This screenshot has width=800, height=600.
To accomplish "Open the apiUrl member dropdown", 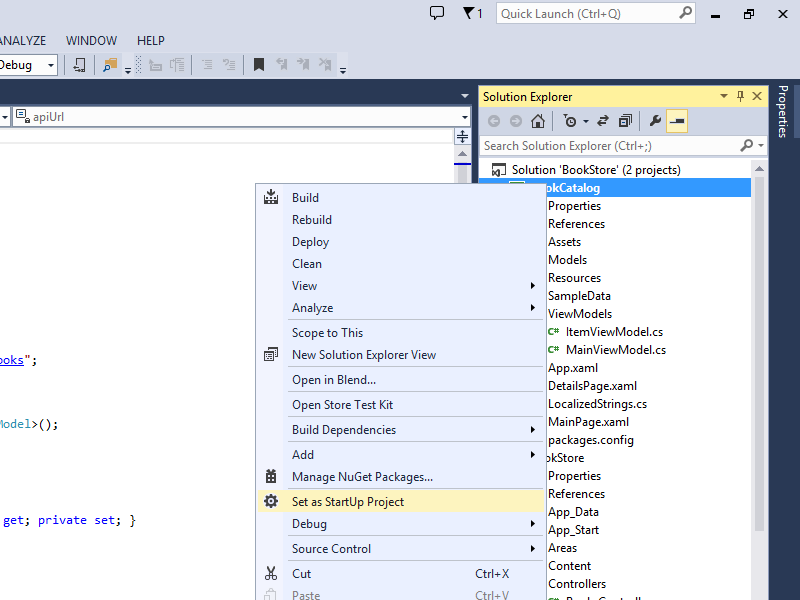I will click(464, 117).
